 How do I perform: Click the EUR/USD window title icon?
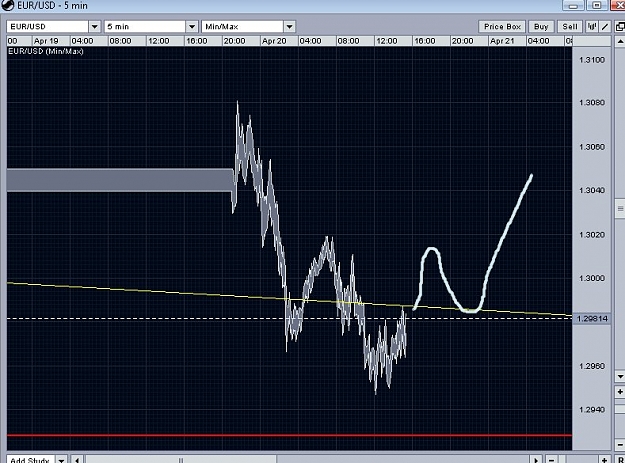click(7, 5)
